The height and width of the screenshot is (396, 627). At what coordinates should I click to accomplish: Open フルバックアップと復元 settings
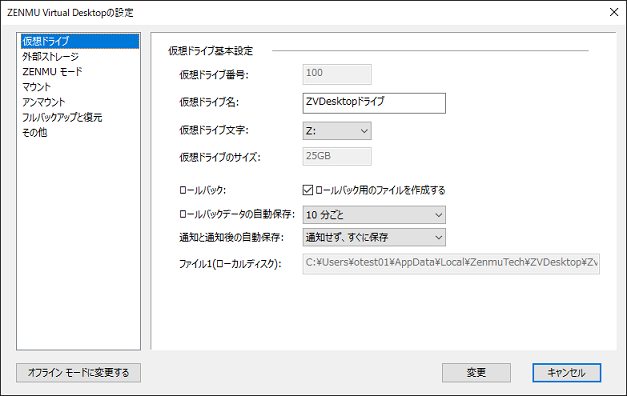(x=62, y=117)
